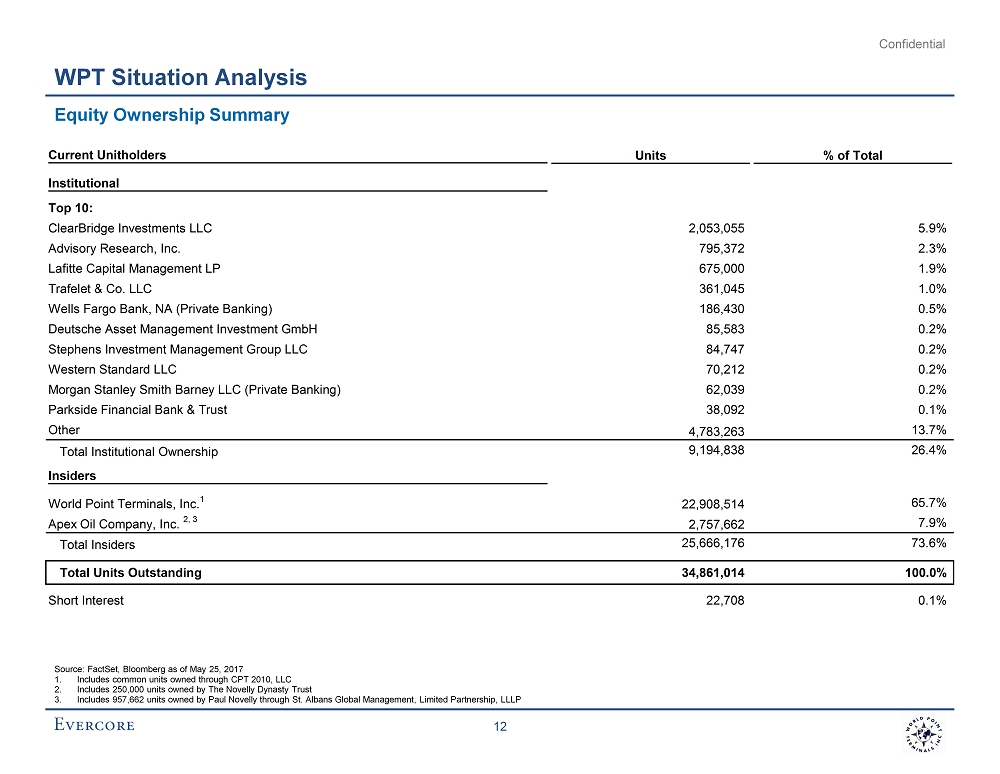Click the Insiders section heading
The height and width of the screenshot is (774, 1000).
72,476
